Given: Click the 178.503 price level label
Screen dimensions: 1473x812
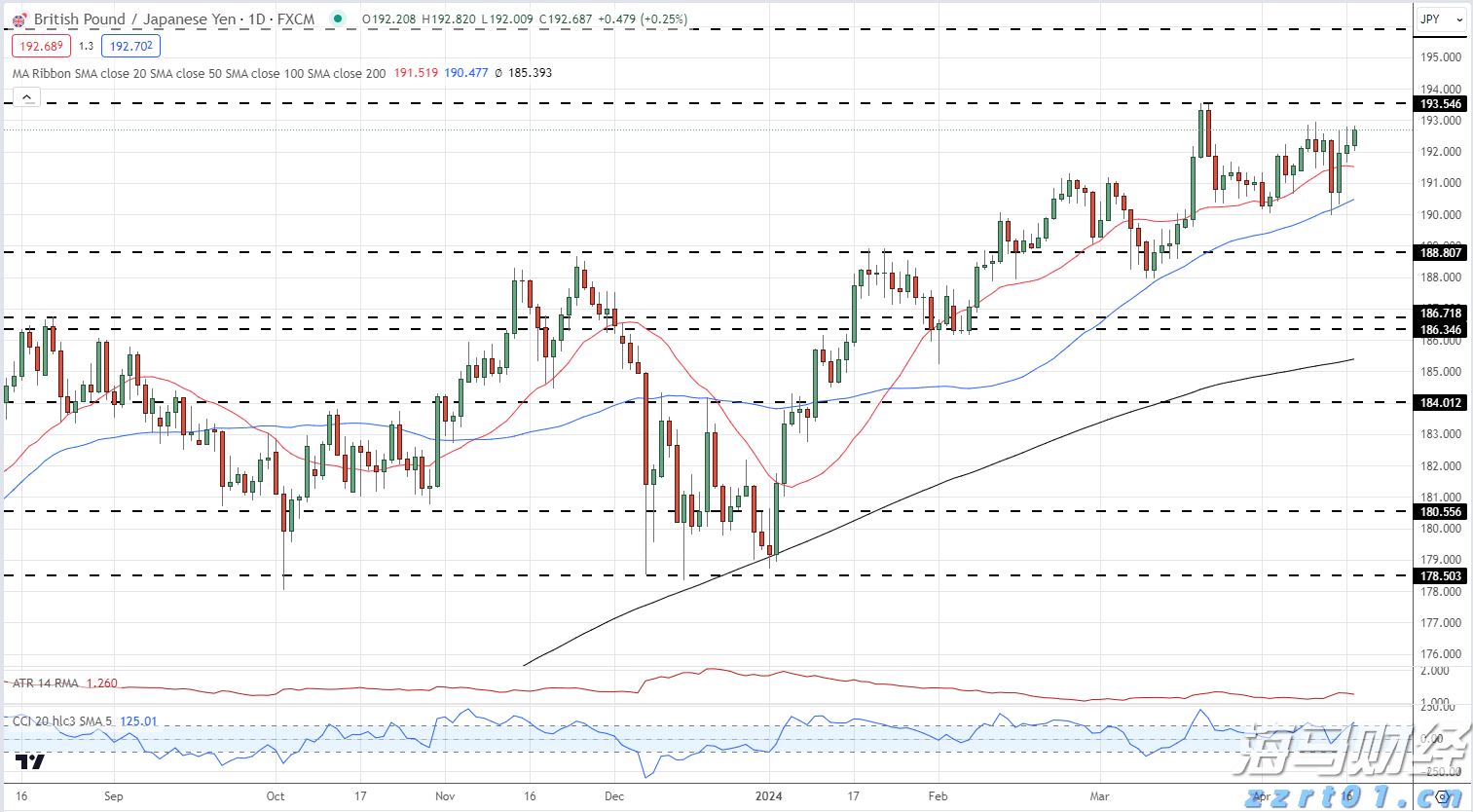Looking at the screenshot, I should coord(1441,576).
